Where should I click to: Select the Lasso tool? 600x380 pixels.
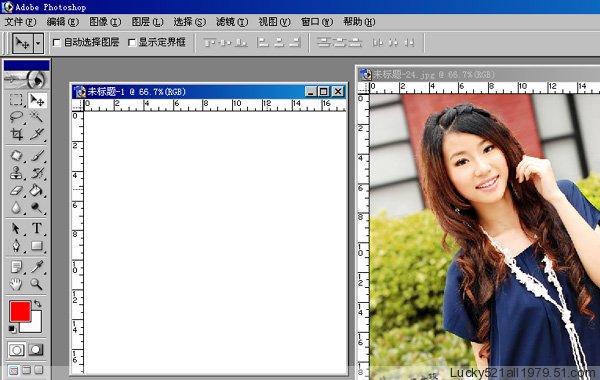click(16, 117)
